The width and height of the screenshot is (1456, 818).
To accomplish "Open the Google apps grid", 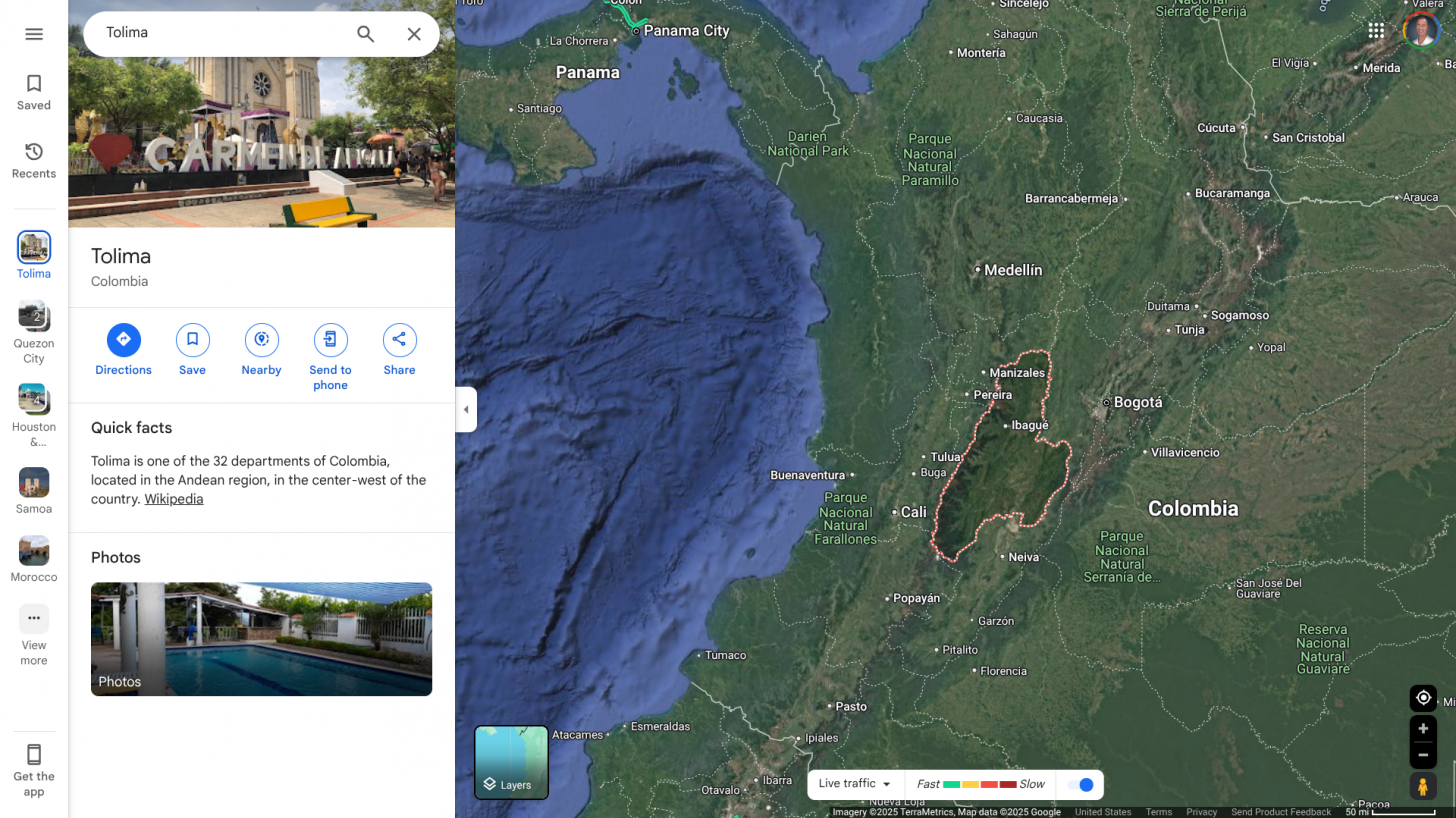I will (x=1376, y=31).
